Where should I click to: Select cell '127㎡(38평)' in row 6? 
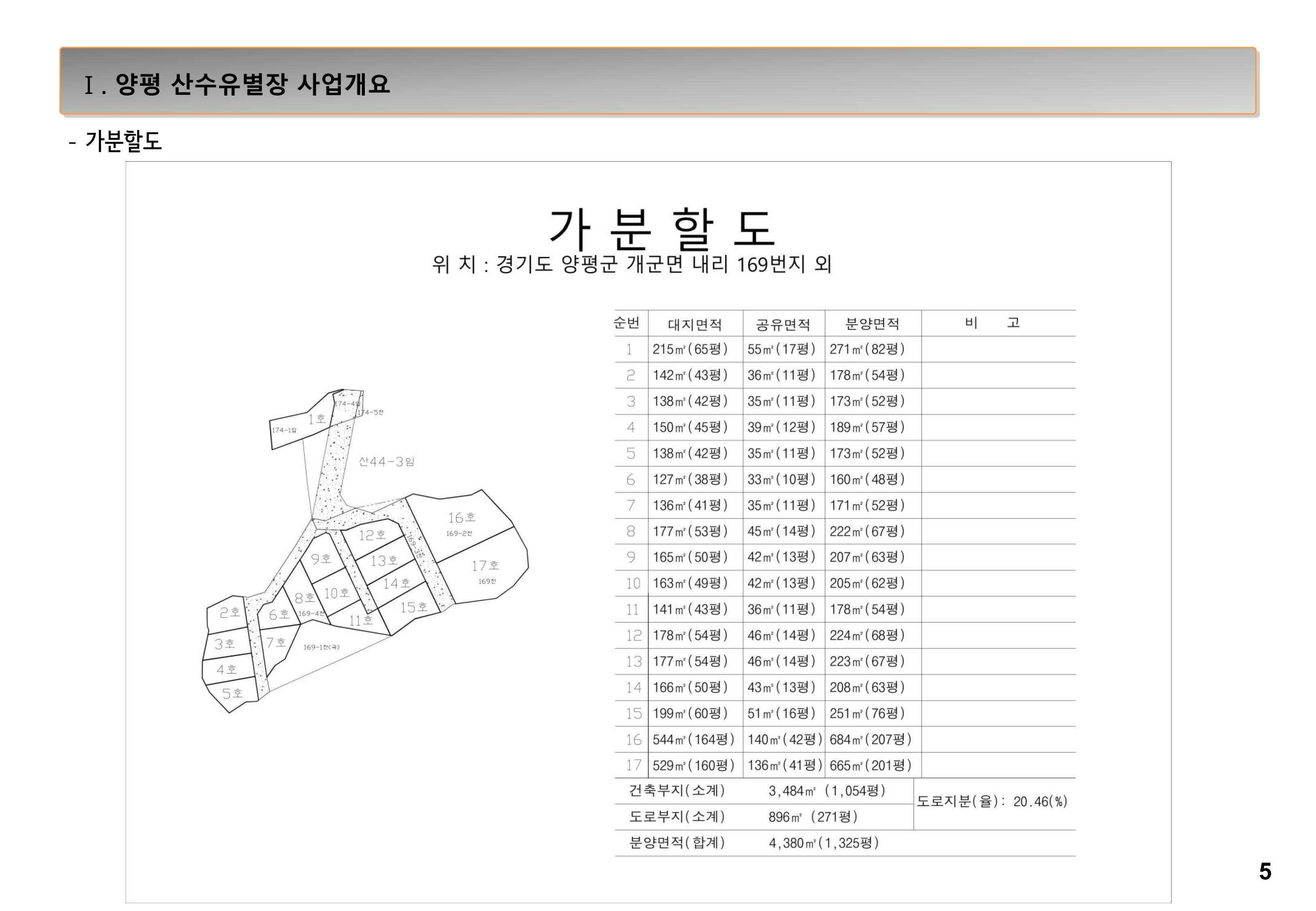pos(690,479)
